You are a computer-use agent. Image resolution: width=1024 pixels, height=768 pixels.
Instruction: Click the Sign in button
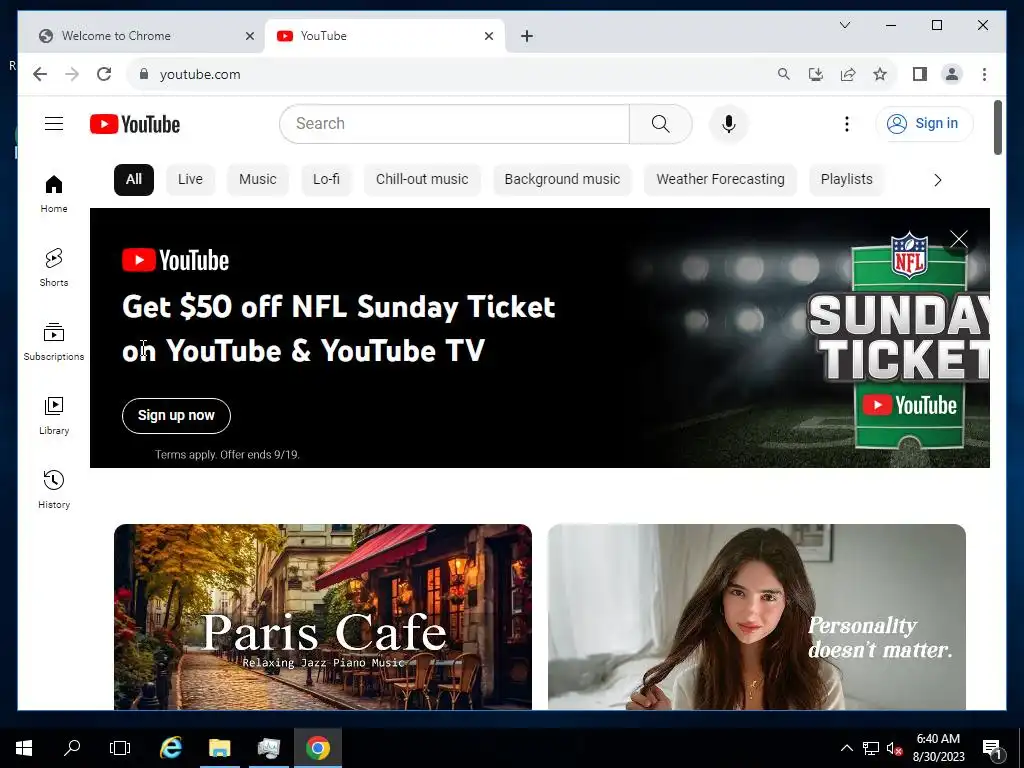tap(924, 123)
